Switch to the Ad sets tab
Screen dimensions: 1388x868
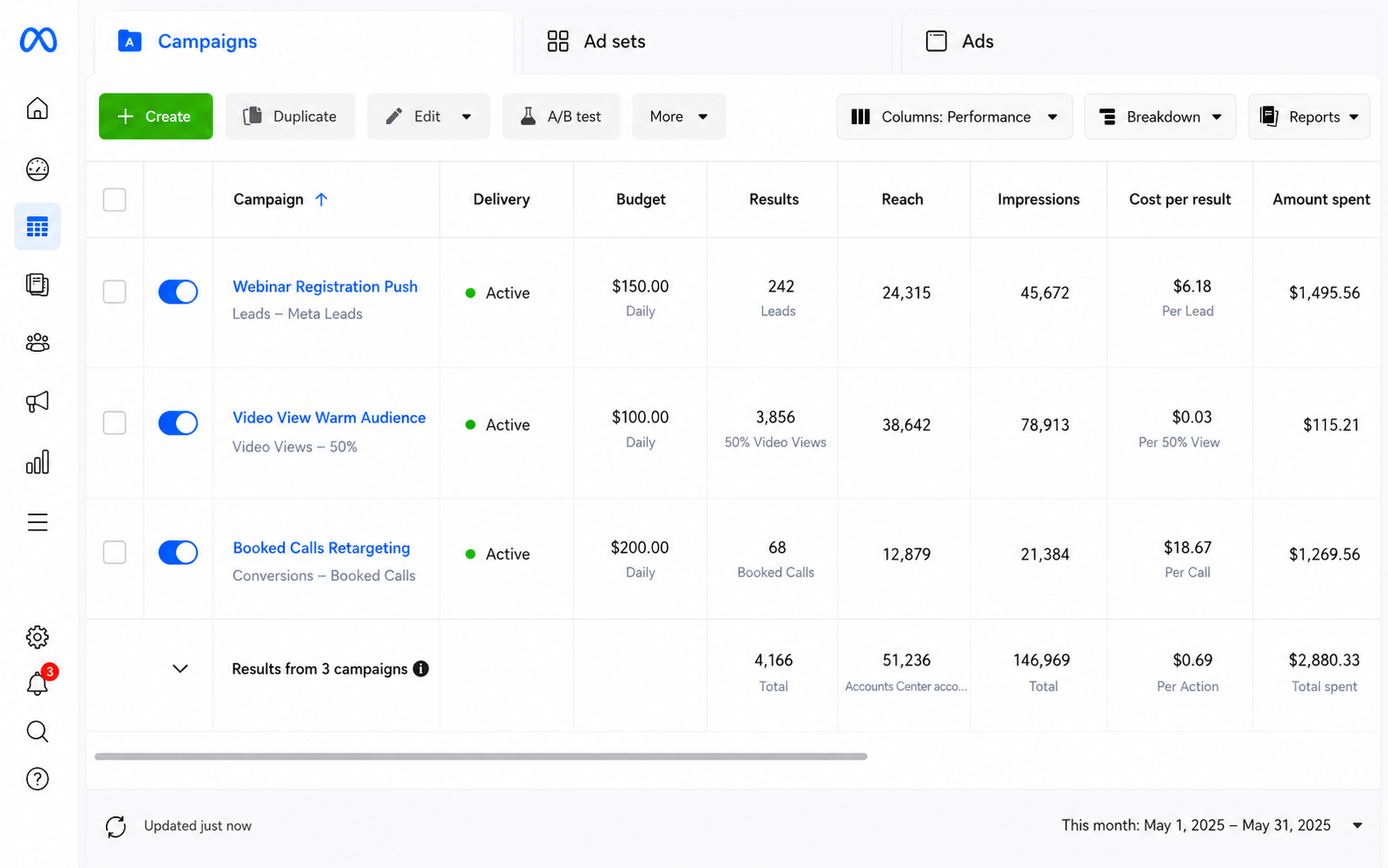click(x=596, y=41)
